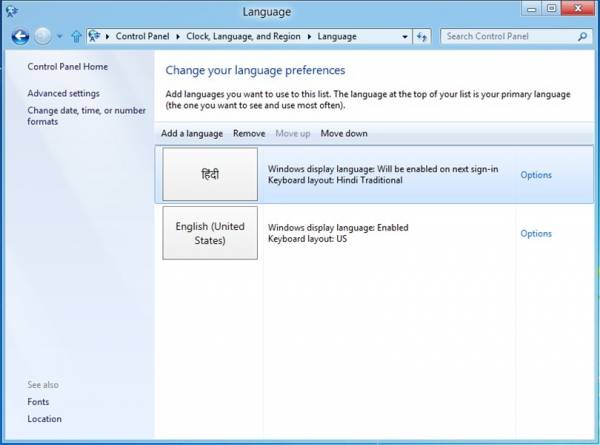
Task: Select the English (United States) tile
Action: click(210, 233)
